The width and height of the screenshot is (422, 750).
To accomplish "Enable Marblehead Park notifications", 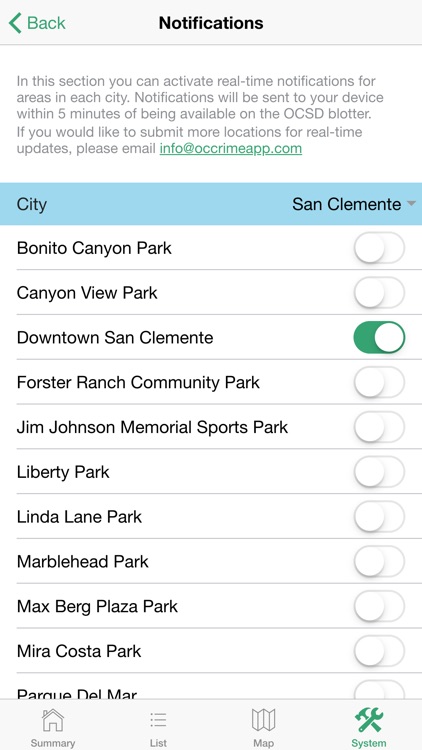I will [379, 561].
